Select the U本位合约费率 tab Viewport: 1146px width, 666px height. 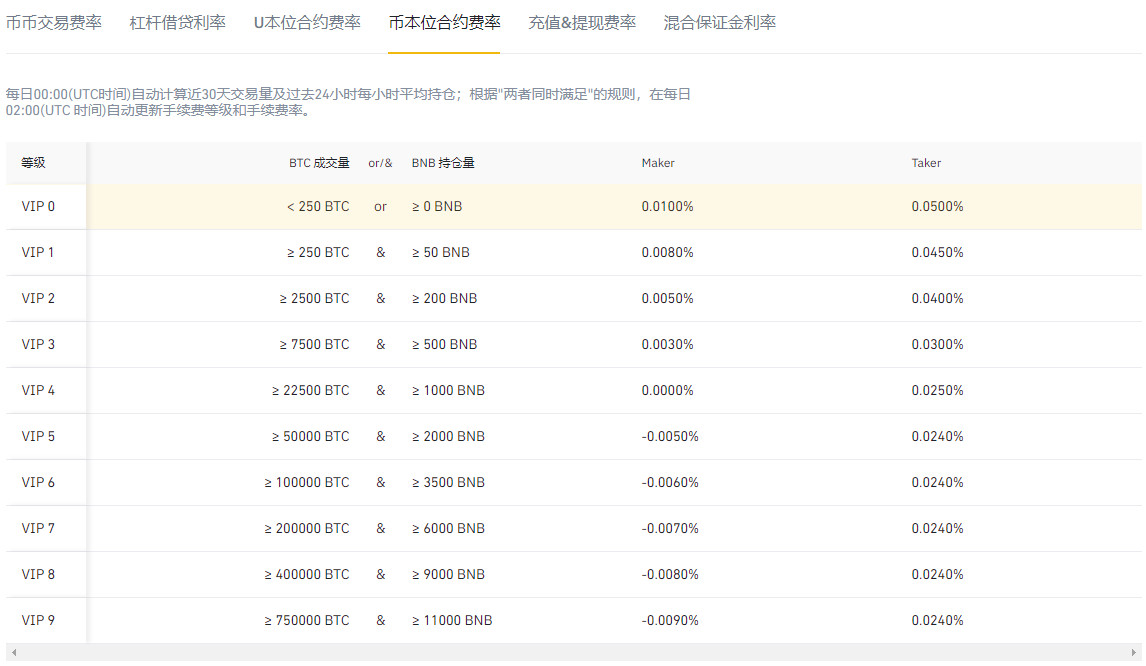[x=307, y=22]
